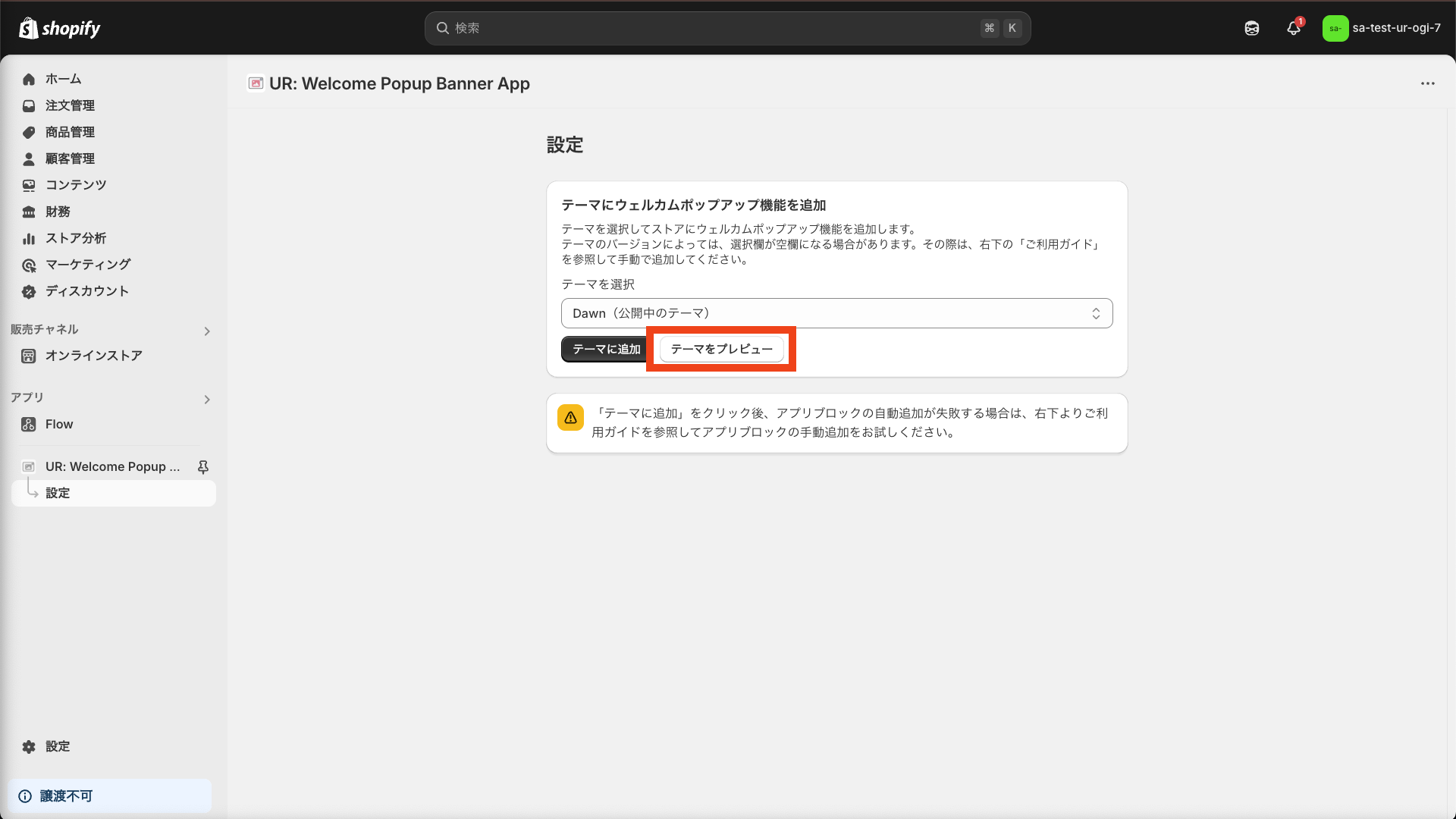Click the Shopify logo

[59, 28]
